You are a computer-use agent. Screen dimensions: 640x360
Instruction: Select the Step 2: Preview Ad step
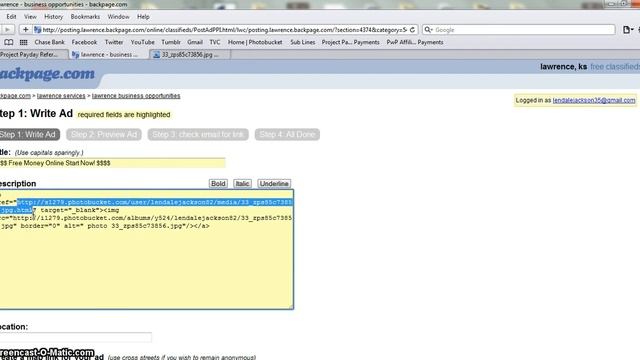pos(104,135)
